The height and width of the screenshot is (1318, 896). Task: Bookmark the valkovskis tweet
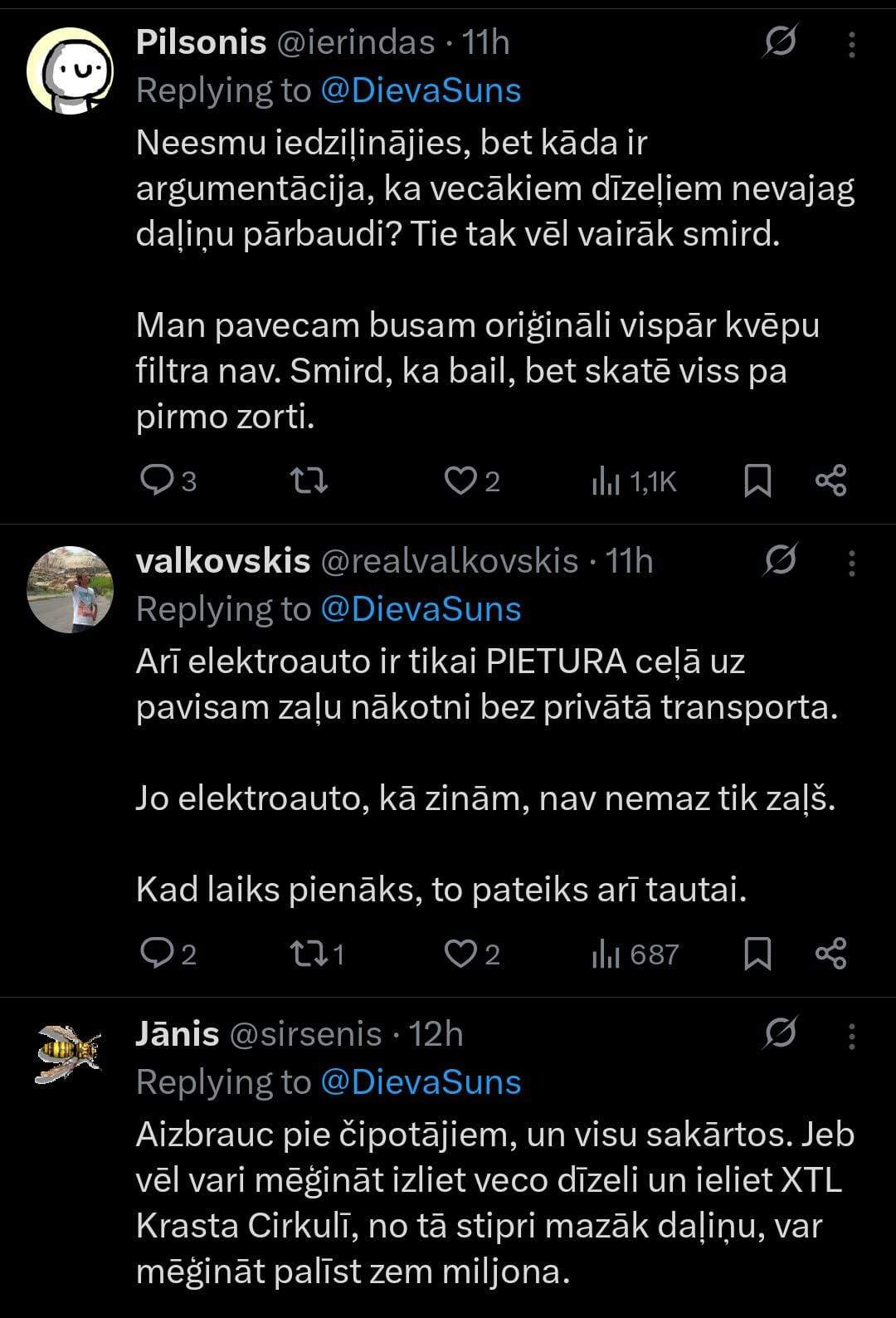click(757, 954)
